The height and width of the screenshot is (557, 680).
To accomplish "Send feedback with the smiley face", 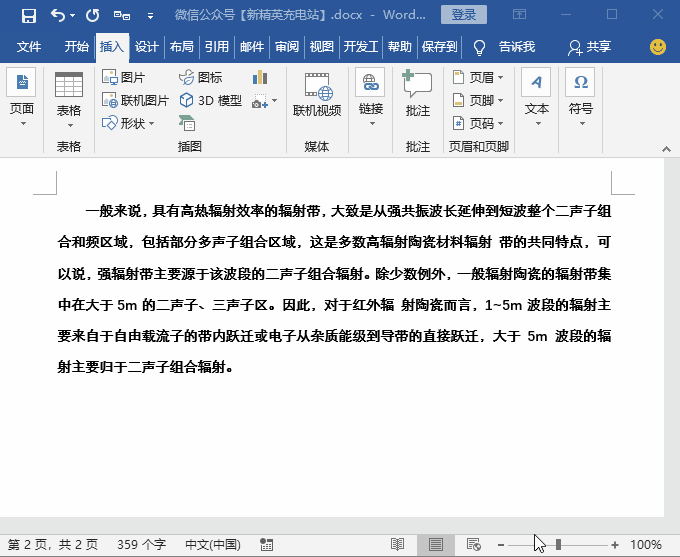I will (x=657, y=46).
